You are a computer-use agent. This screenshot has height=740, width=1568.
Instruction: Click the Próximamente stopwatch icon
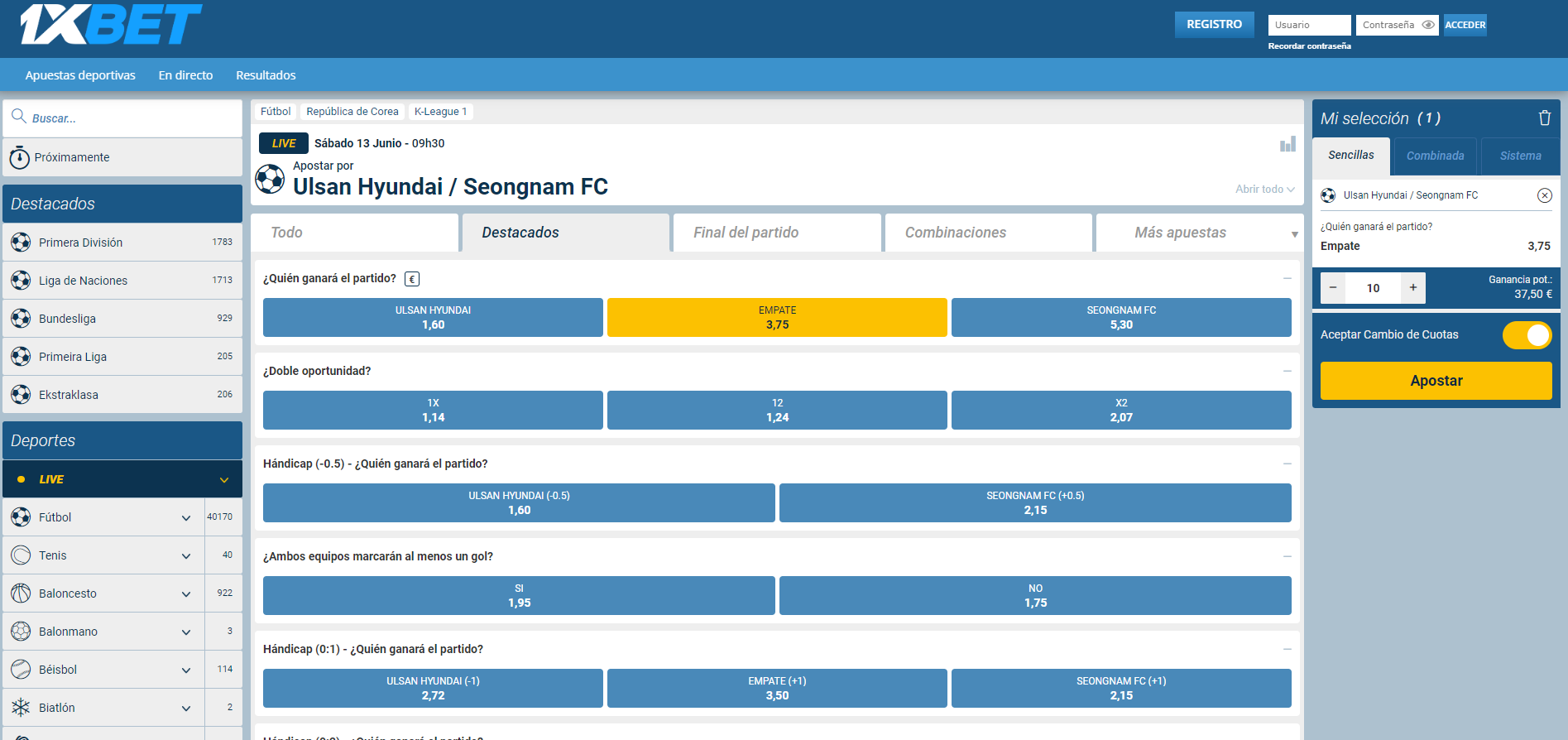[20, 157]
